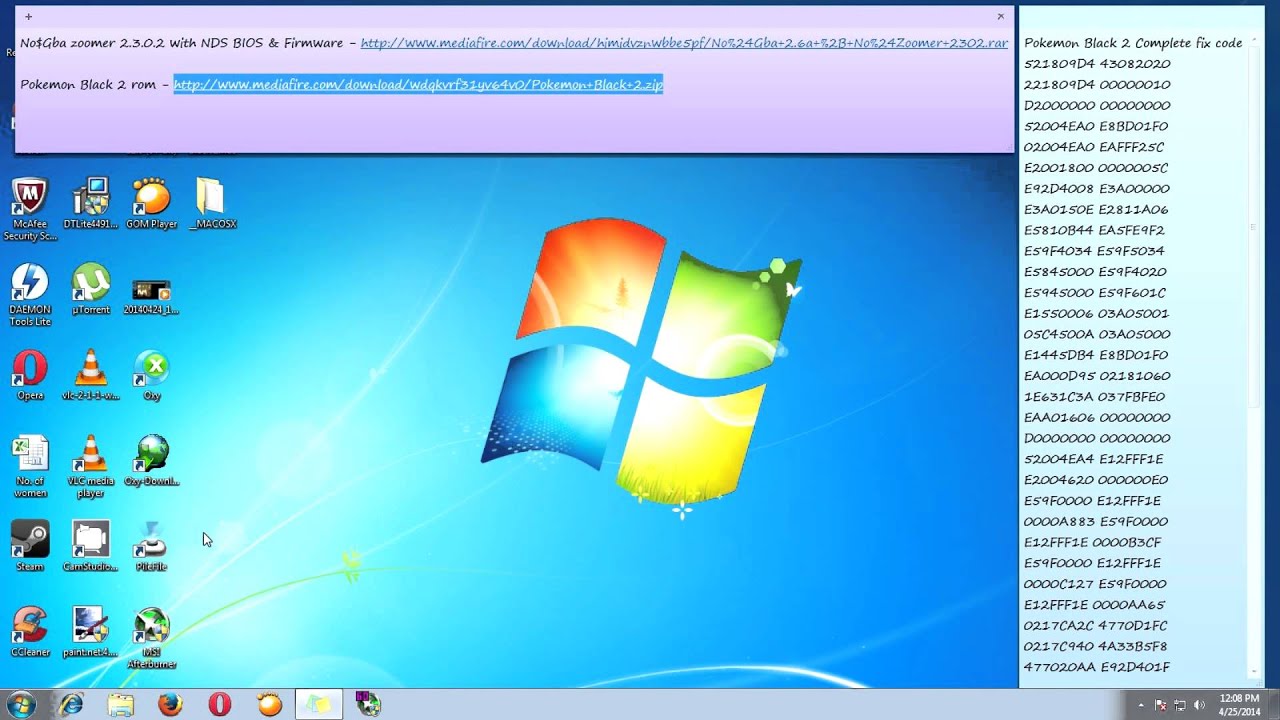Click the code line 'E1550006 03A05001'

[x=1097, y=314]
